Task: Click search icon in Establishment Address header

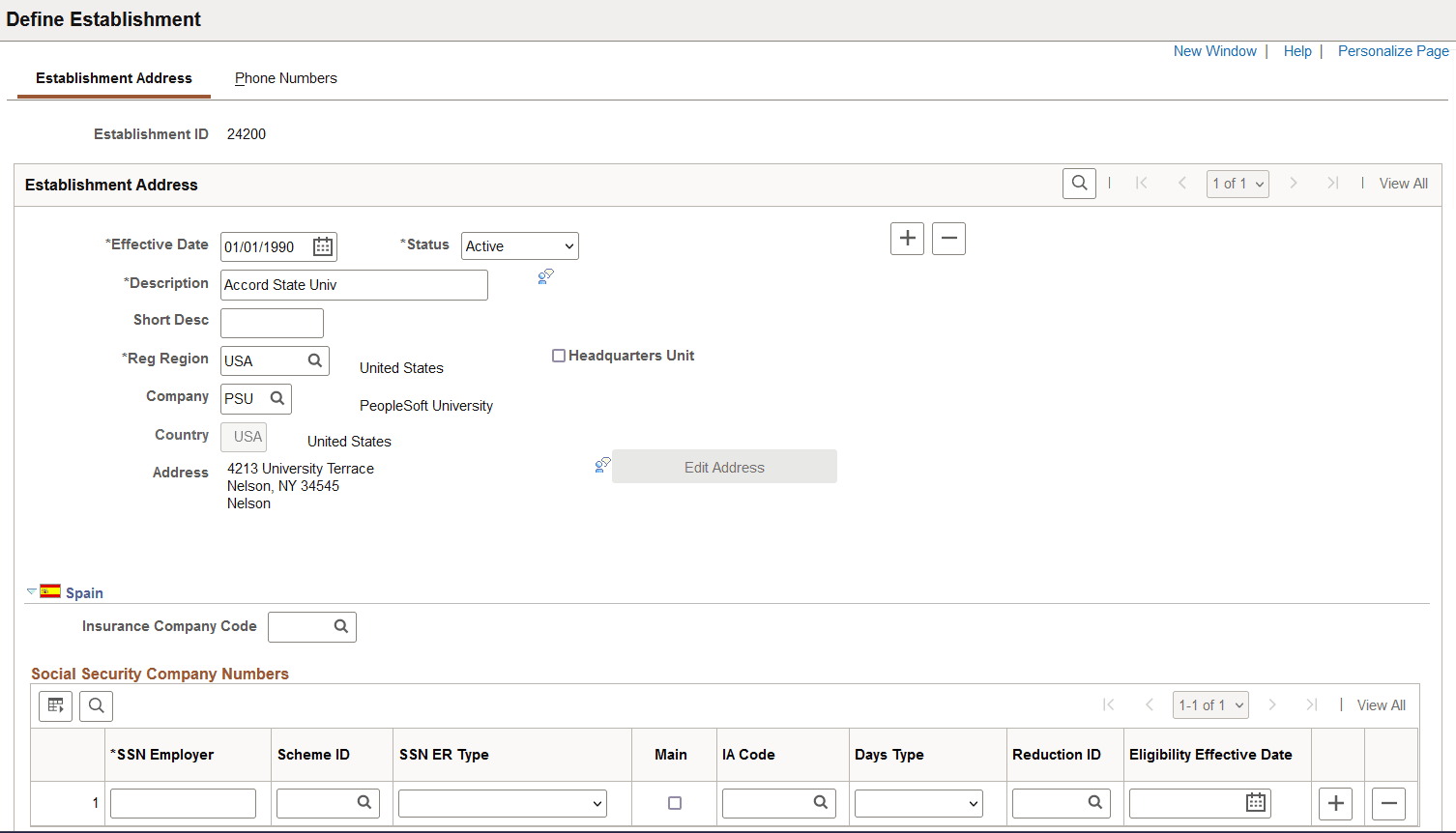Action: (x=1079, y=184)
